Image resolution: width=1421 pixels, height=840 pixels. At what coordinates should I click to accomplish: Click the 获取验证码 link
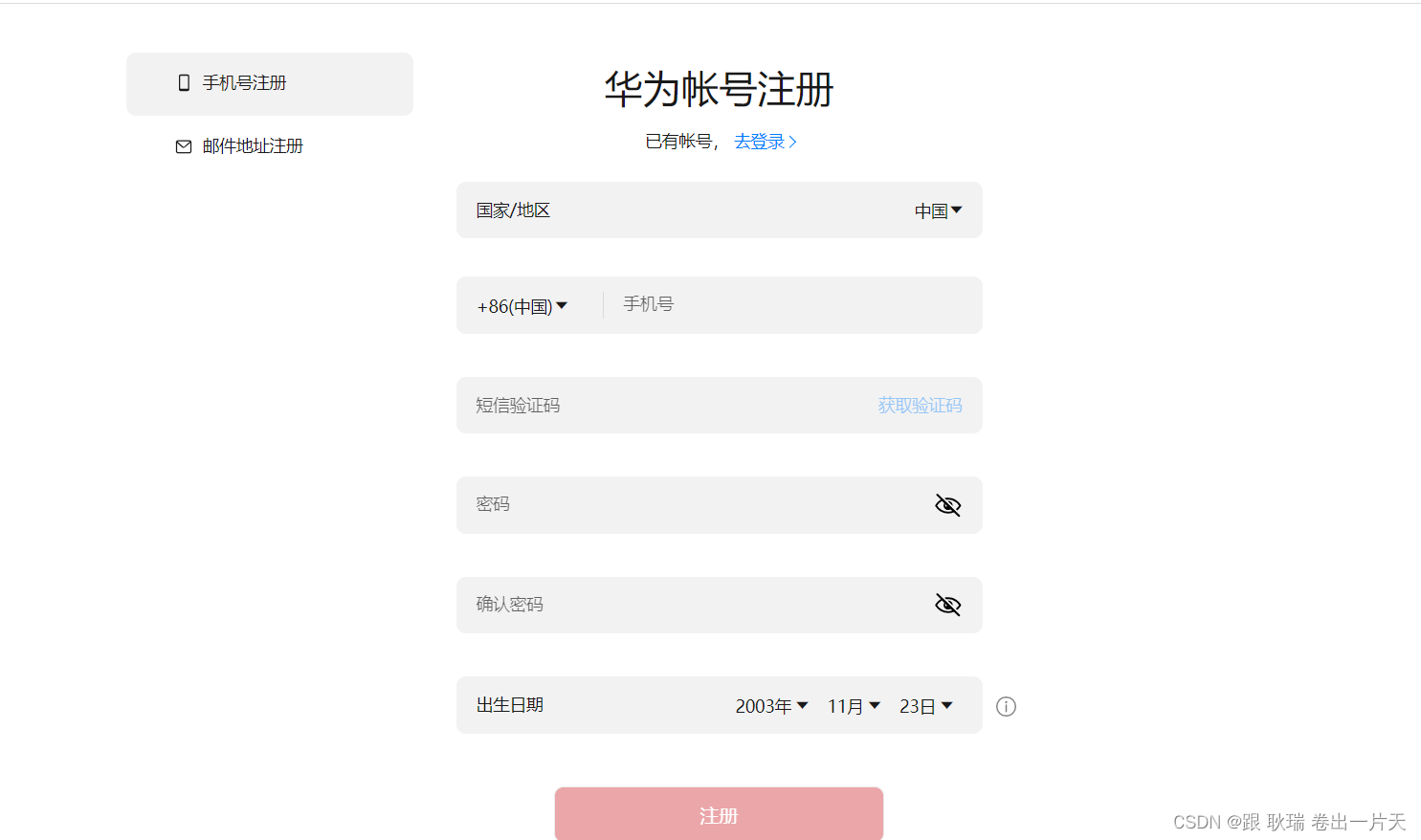920,406
